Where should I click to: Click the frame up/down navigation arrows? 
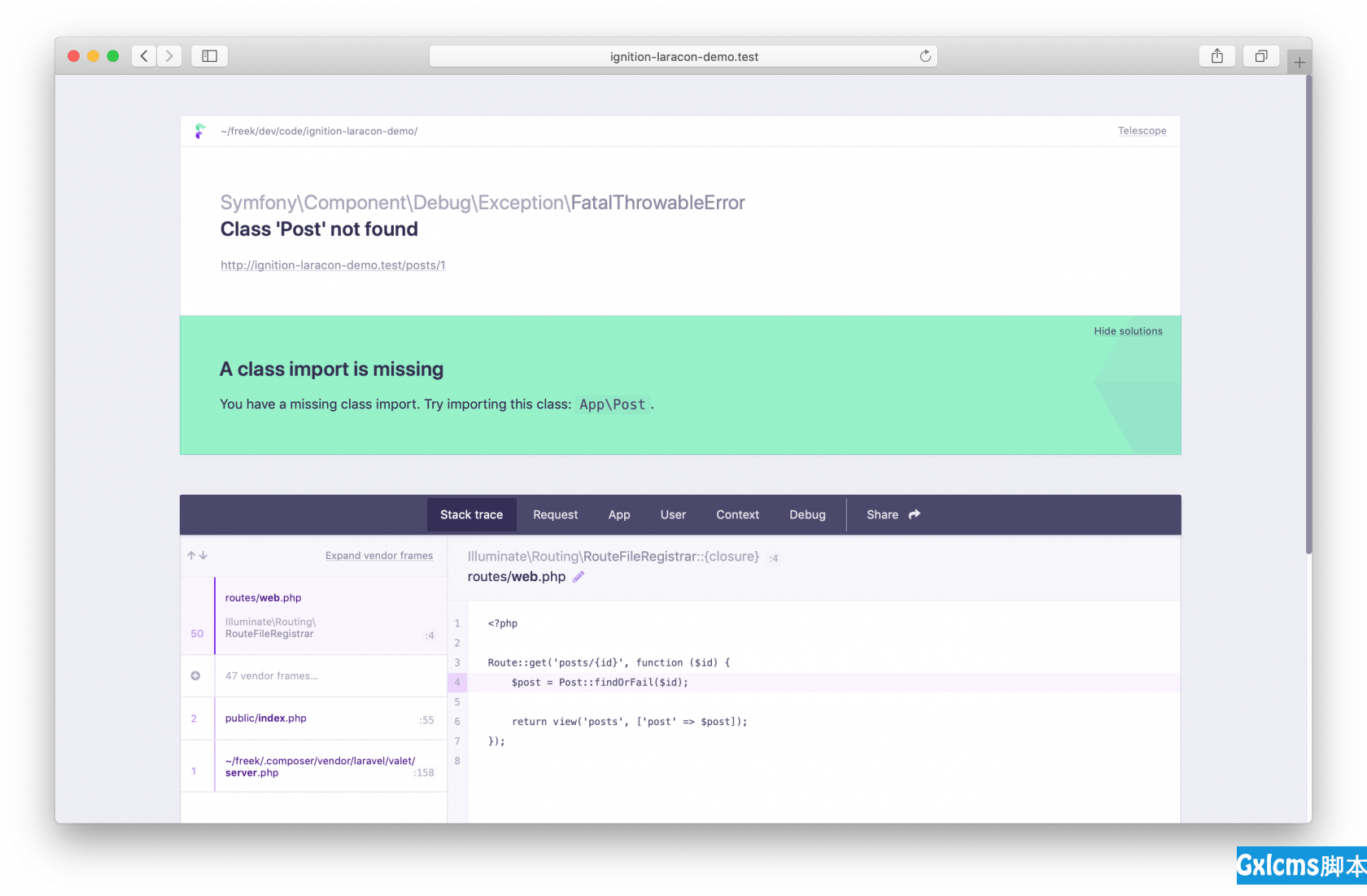197,556
